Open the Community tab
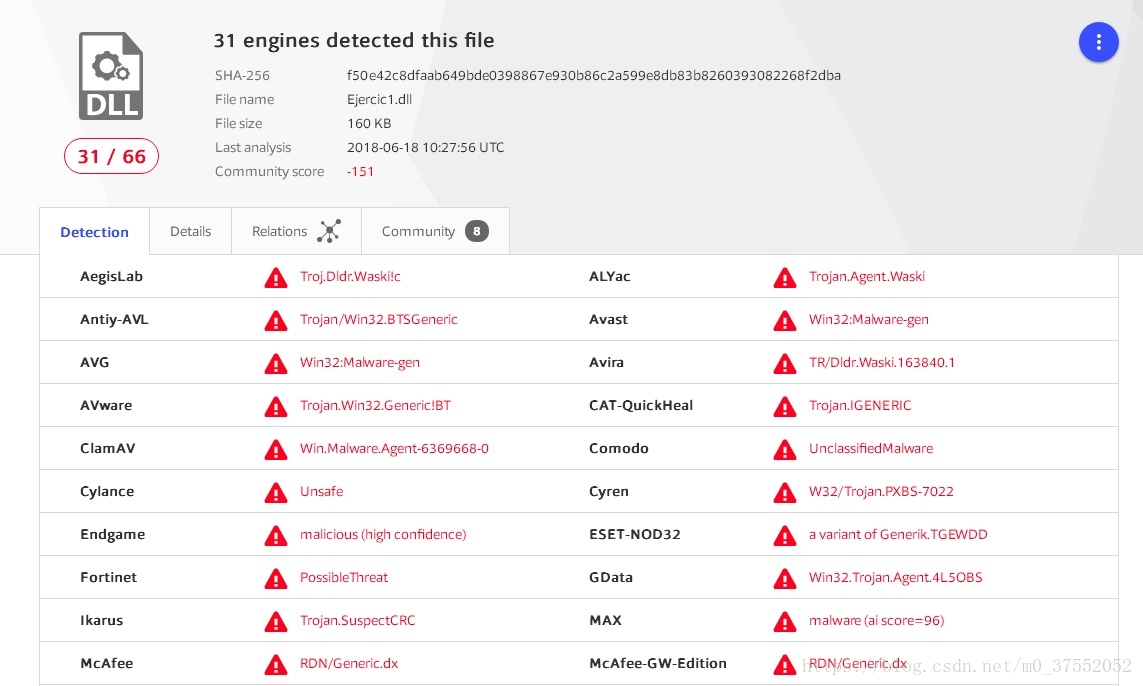The image size is (1143, 686). pos(435,231)
